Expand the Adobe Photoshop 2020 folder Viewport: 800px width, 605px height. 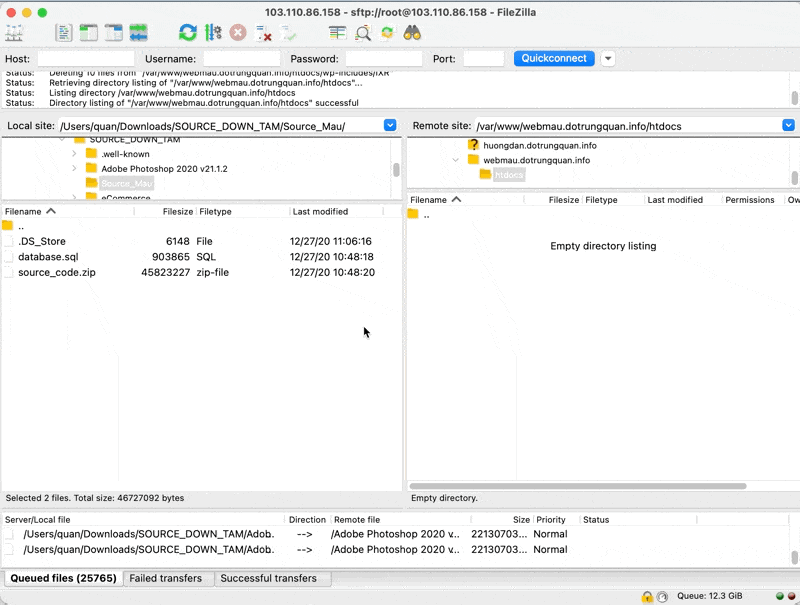(x=74, y=169)
